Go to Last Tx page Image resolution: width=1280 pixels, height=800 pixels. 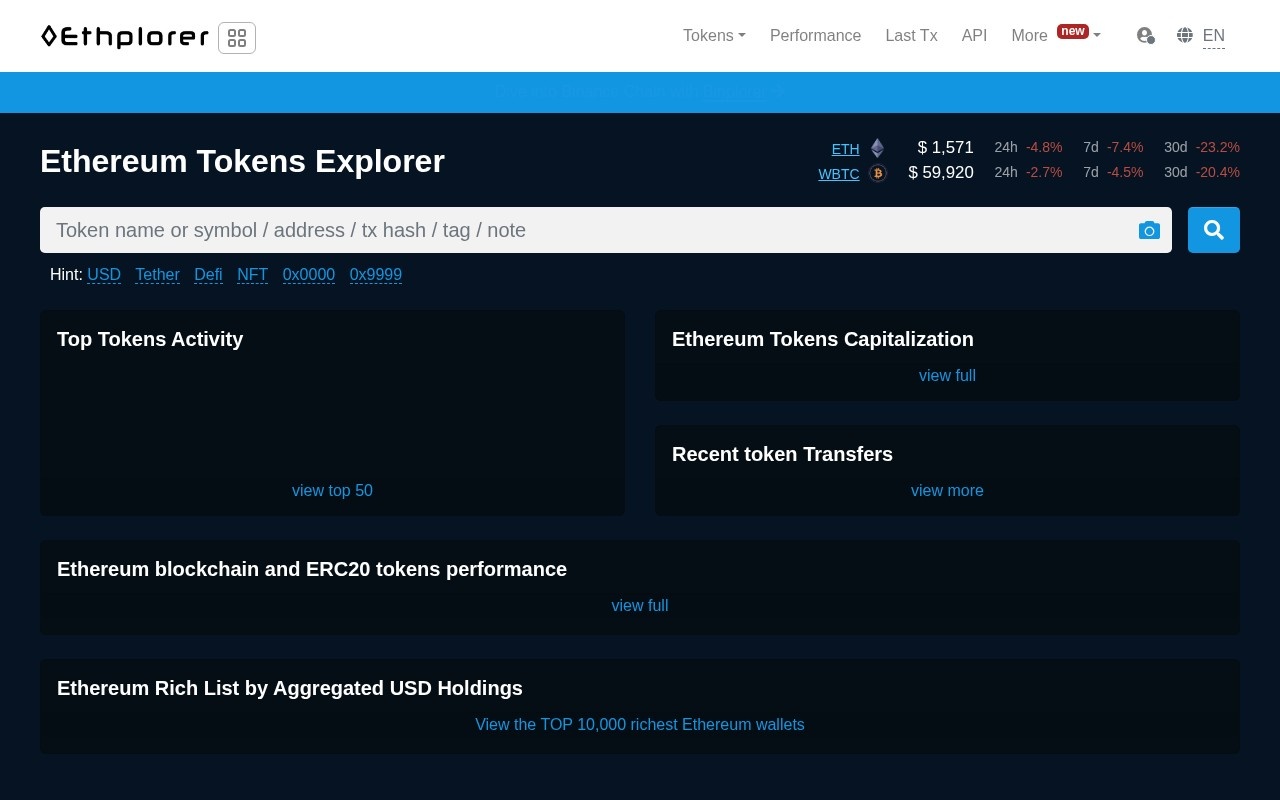(x=911, y=36)
